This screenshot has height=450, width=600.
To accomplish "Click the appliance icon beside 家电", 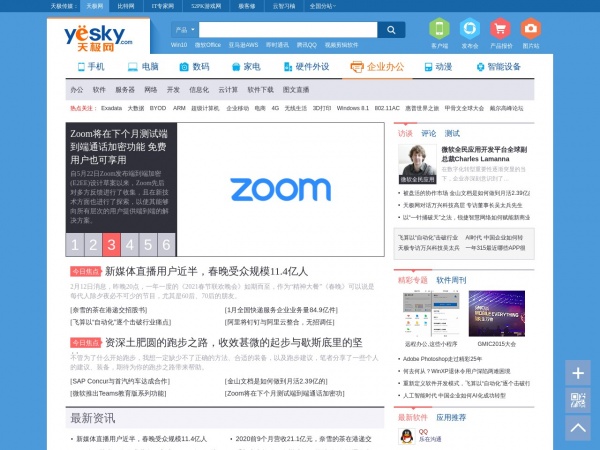I will point(236,67).
